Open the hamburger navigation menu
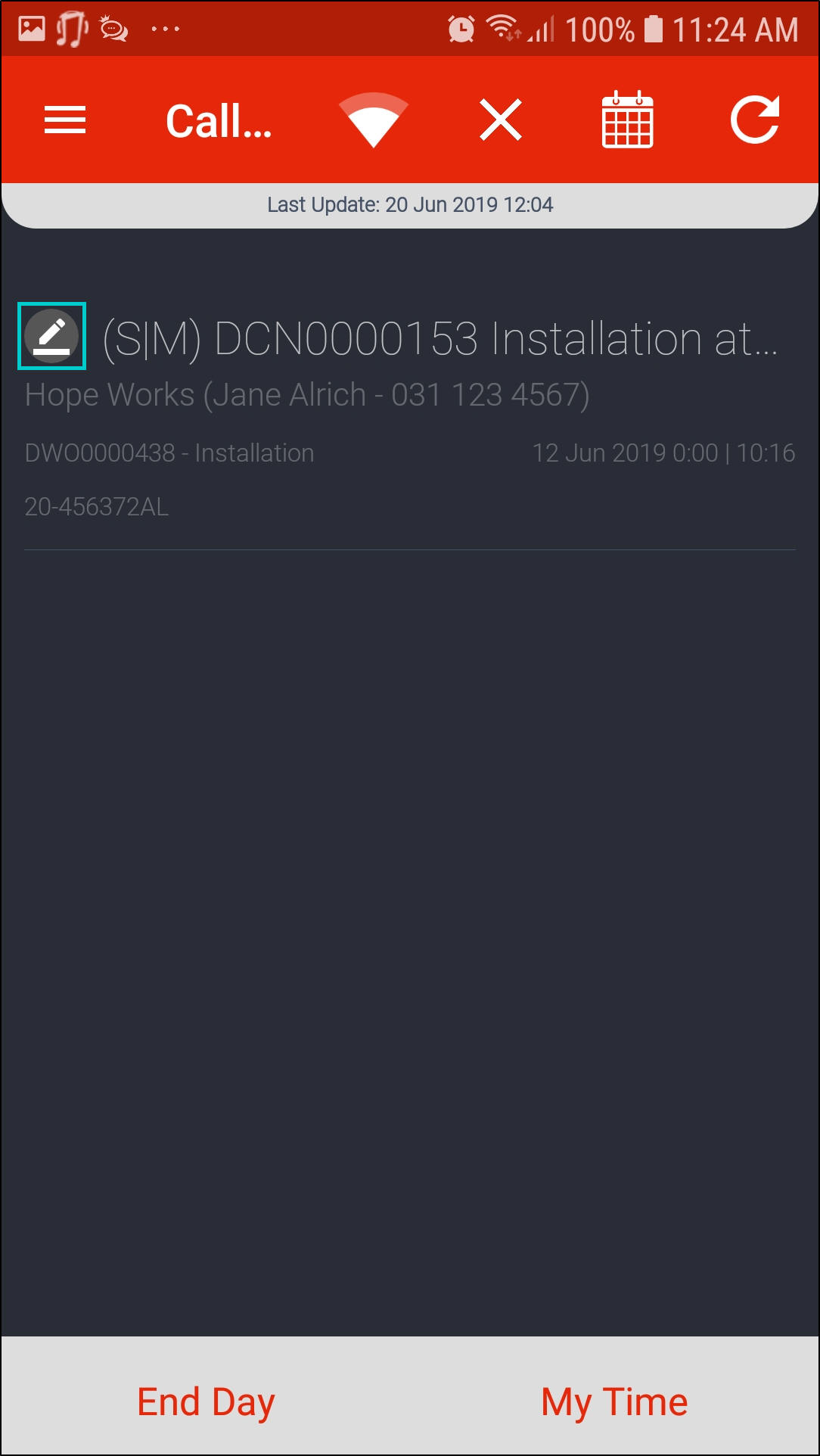Image resolution: width=820 pixels, height=1456 pixels. pyautogui.click(x=65, y=120)
